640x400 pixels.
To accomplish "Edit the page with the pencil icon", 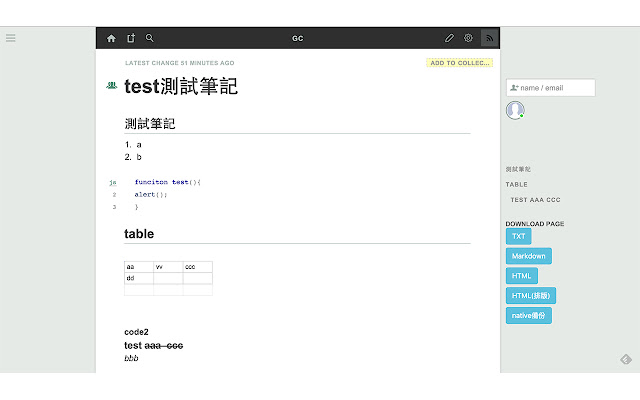I will (449, 38).
